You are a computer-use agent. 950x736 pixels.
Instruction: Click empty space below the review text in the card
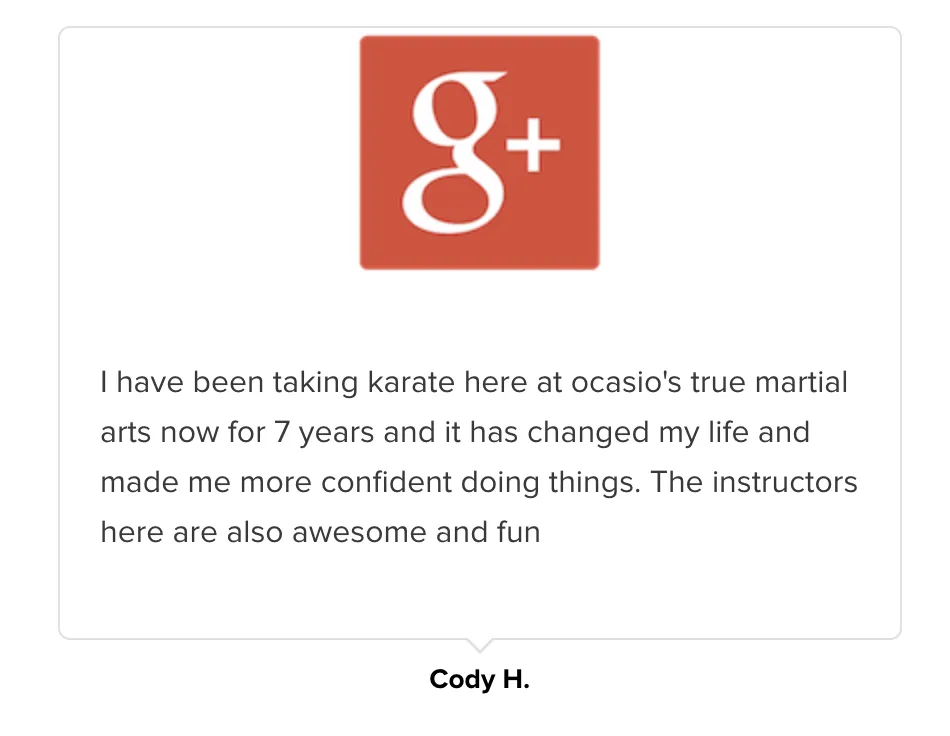pyautogui.click(x=479, y=590)
